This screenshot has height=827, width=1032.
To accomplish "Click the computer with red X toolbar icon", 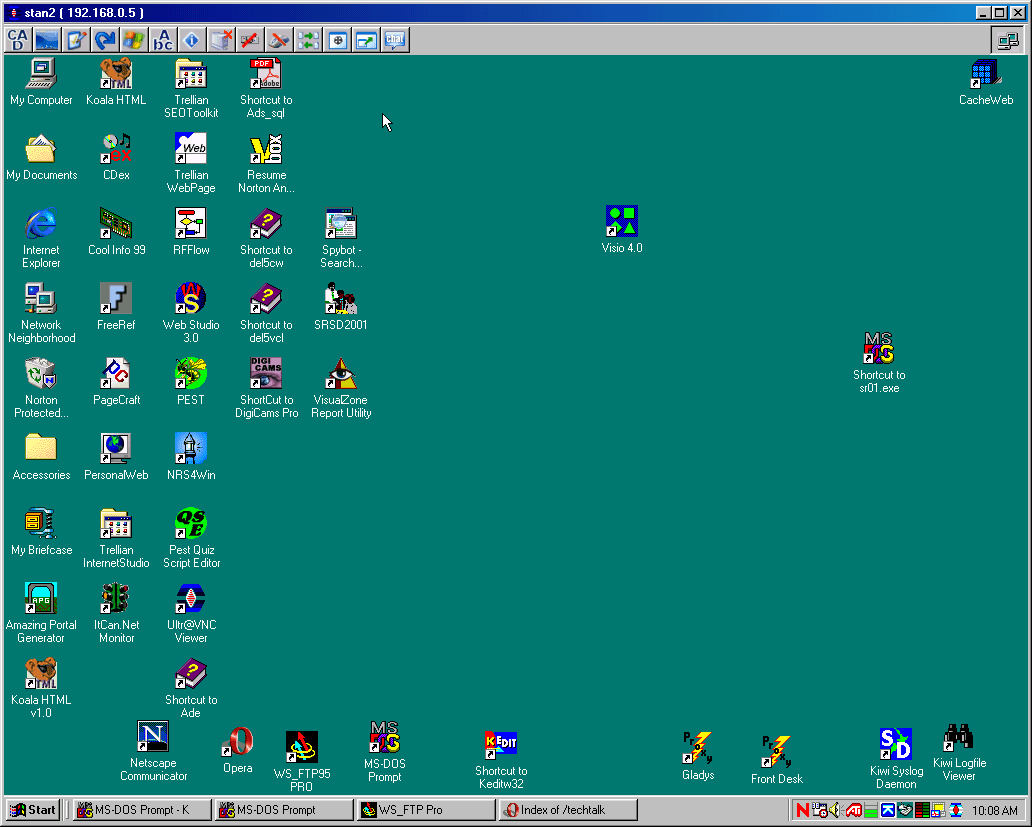I will point(221,40).
